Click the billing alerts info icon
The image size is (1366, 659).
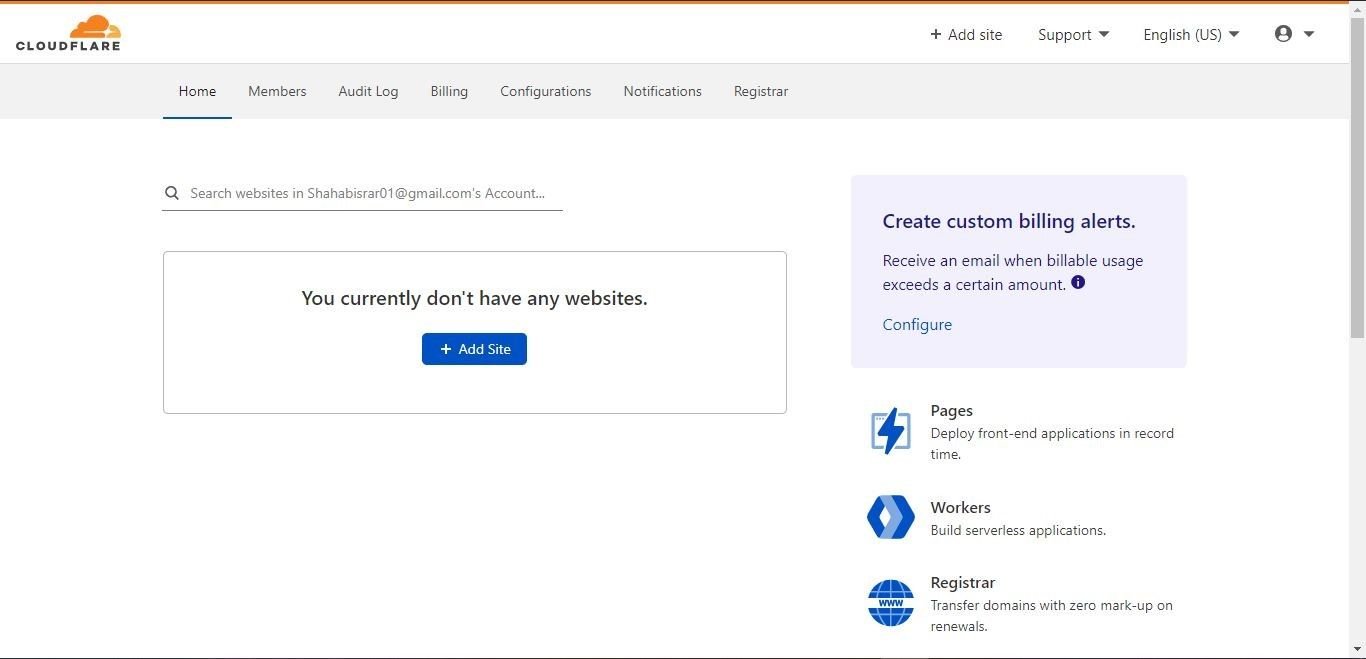[x=1078, y=283]
